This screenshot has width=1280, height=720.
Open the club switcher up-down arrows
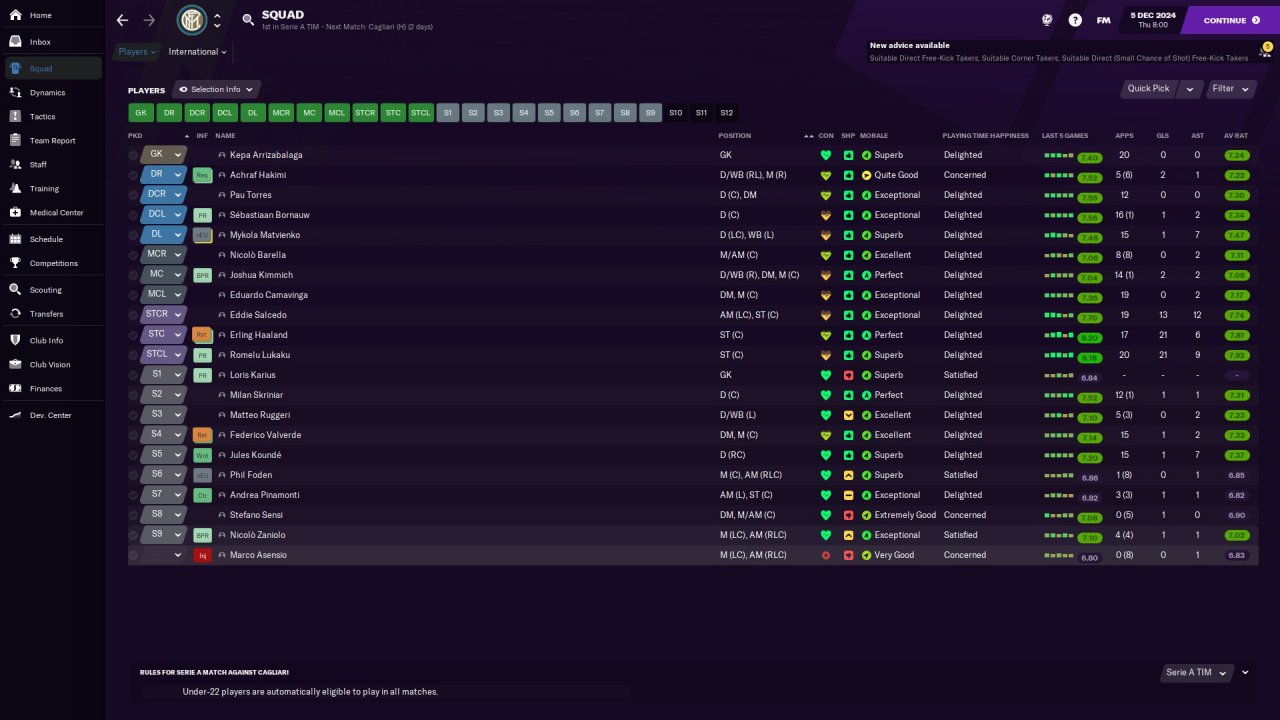pos(217,20)
